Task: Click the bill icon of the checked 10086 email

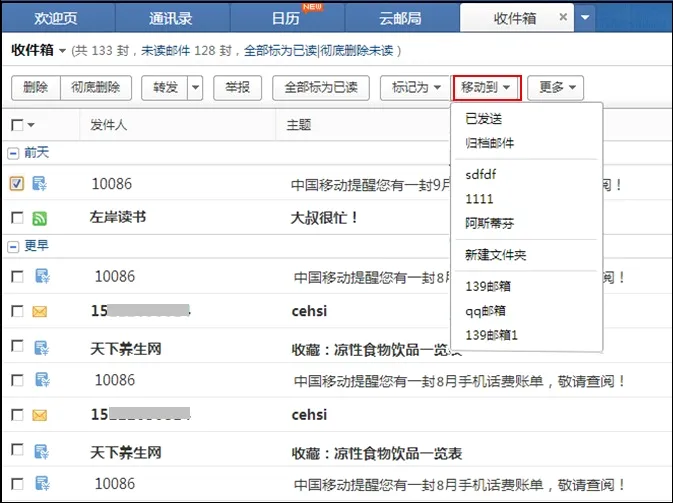Action: click(39, 184)
